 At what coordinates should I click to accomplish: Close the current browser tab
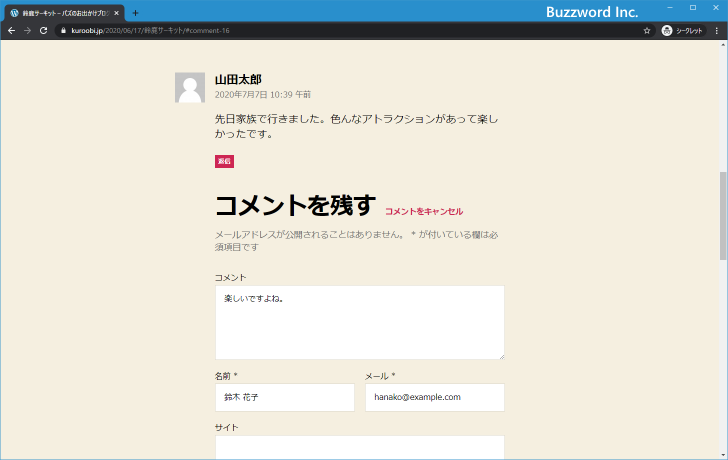coord(117,13)
